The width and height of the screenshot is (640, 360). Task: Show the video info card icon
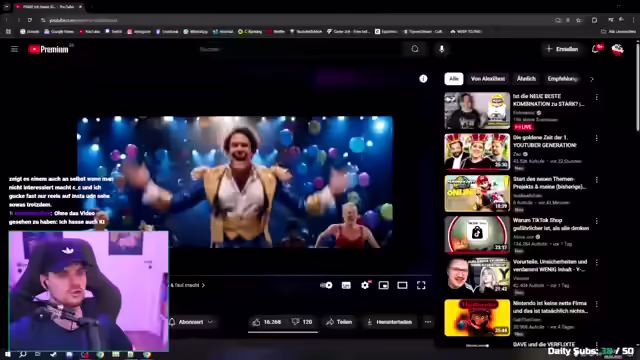point(423,79)
